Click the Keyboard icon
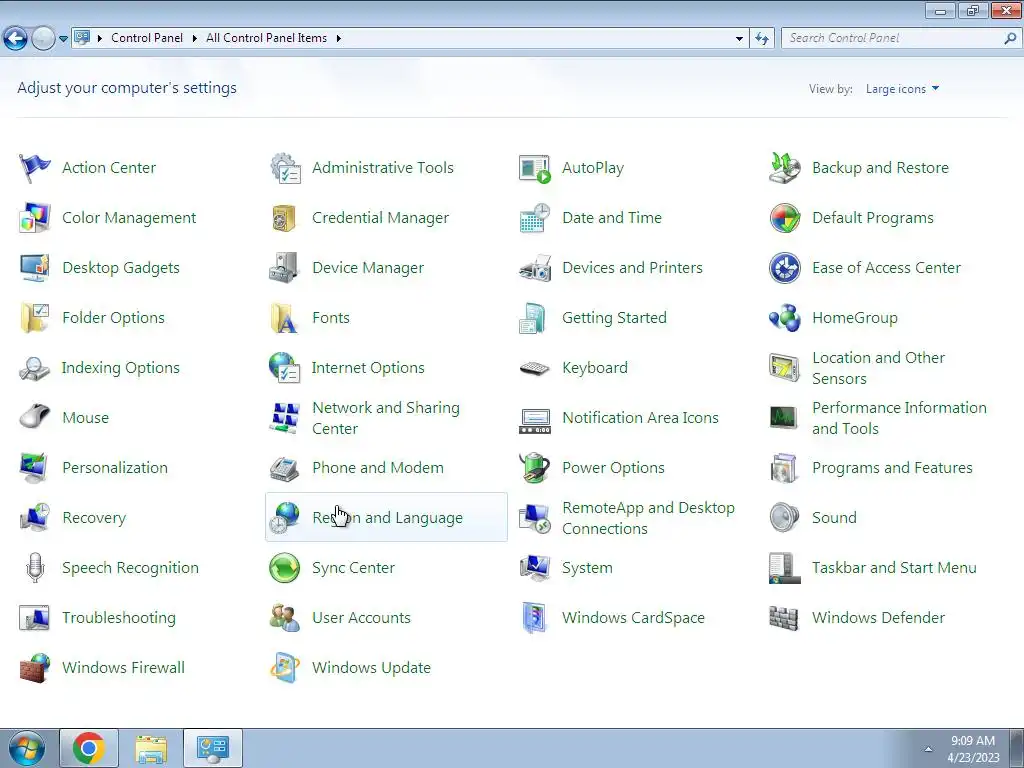 (535, 368)
